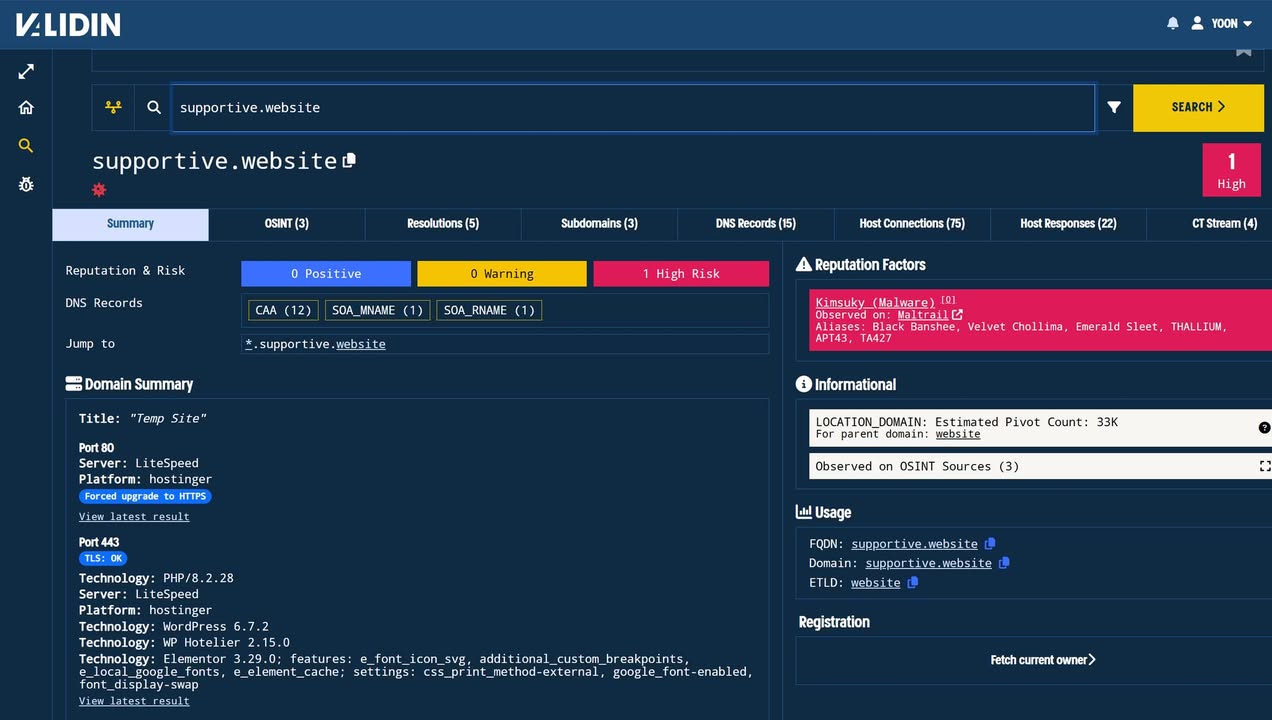The image size is (1272, 720).
Task: Switch to the Subdomains tab
Action: click(599, 224)
